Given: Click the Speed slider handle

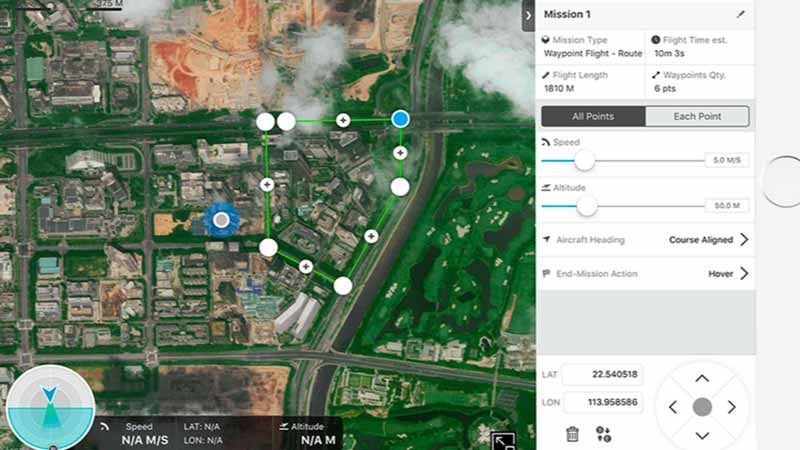Looking at the screenshot, I should [x=584, y=160].
